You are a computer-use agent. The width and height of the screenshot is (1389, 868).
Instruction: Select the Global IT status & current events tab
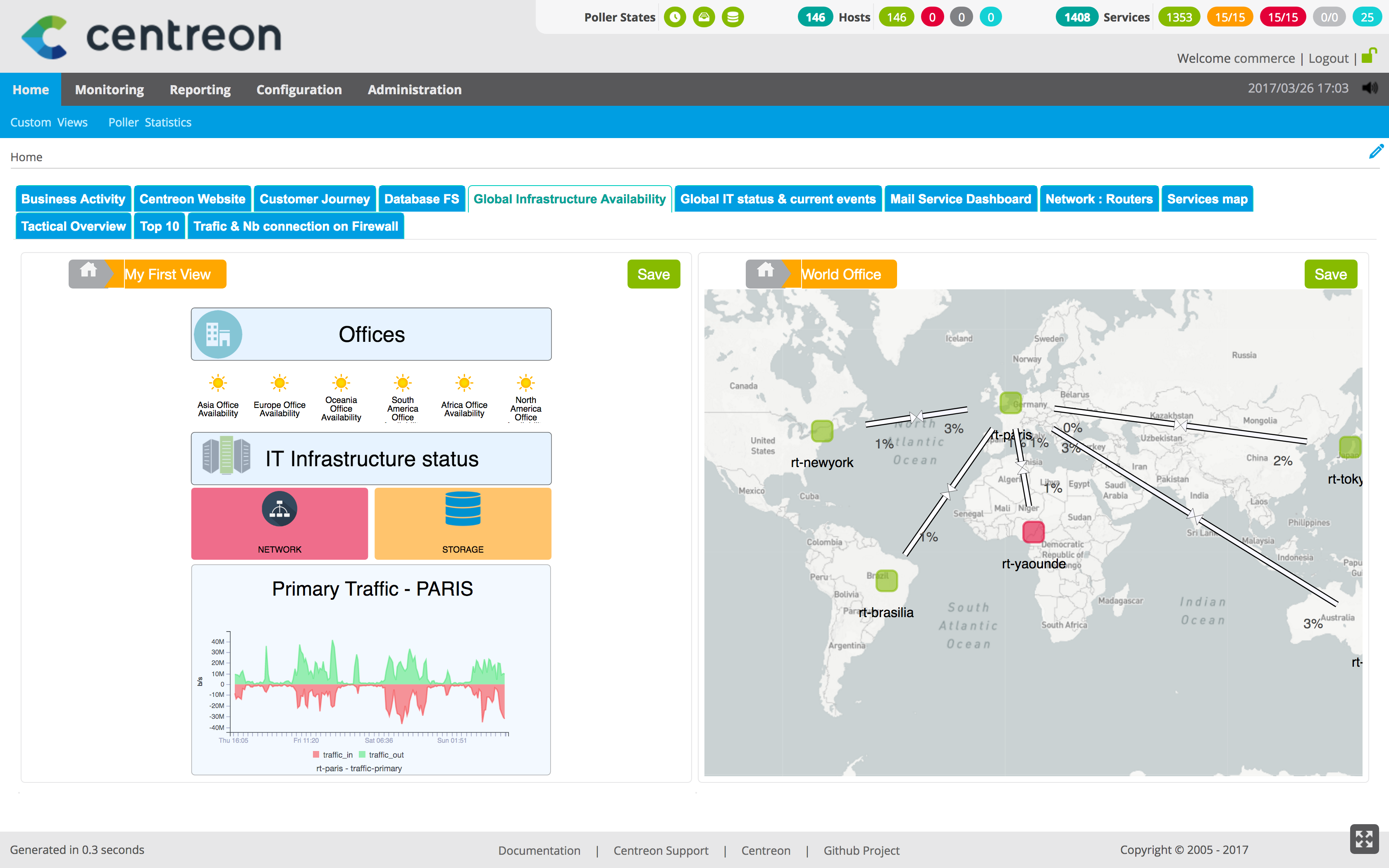[779, 198]
